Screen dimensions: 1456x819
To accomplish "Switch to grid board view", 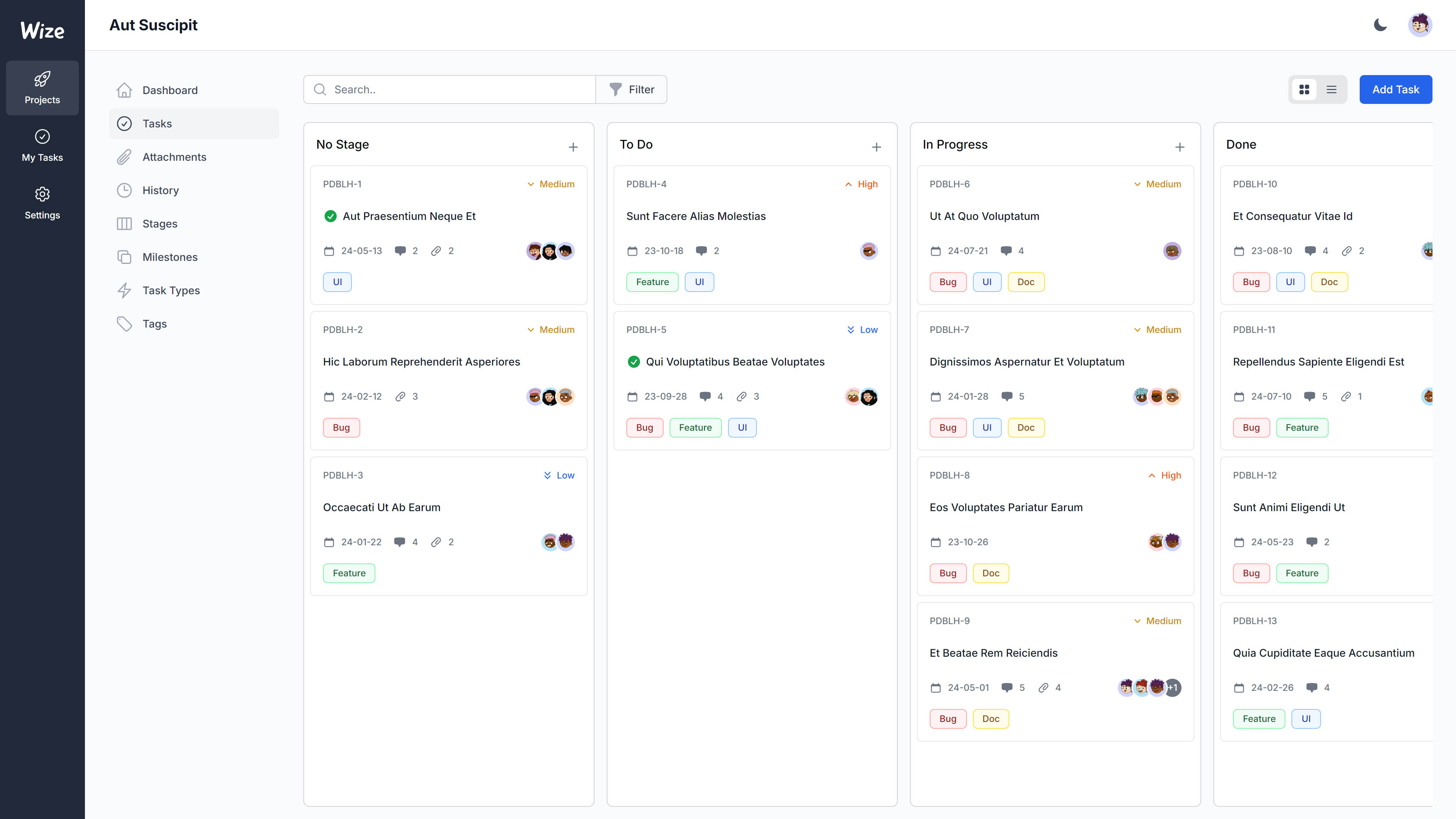I will point(1304,89).
